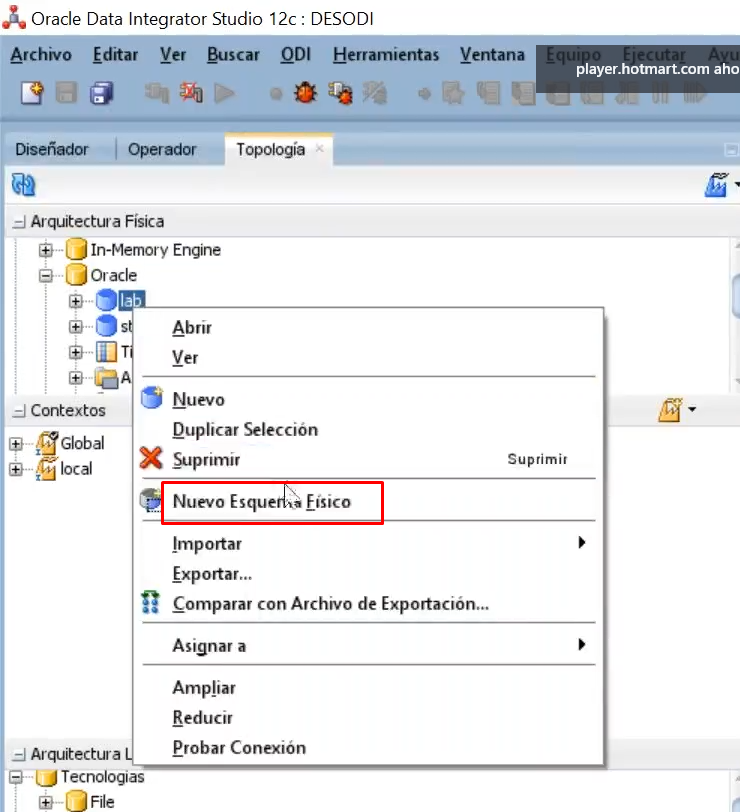This screenshot has width=740, height=812.
Task: Choose Abrir from the context menu
Action: coord(192,327)
